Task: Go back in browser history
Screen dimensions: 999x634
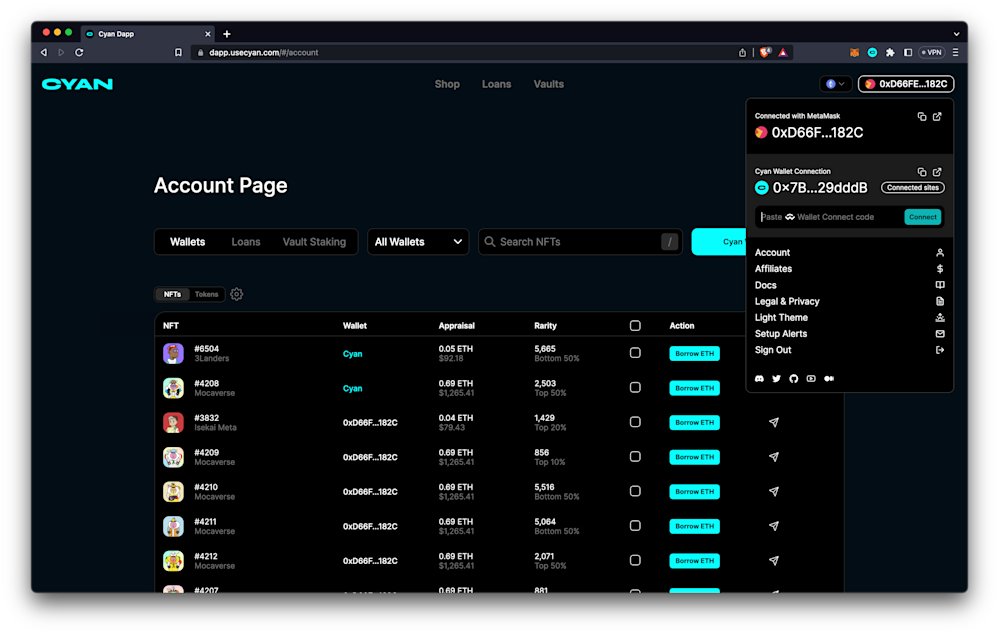Action: click(43, 52)
